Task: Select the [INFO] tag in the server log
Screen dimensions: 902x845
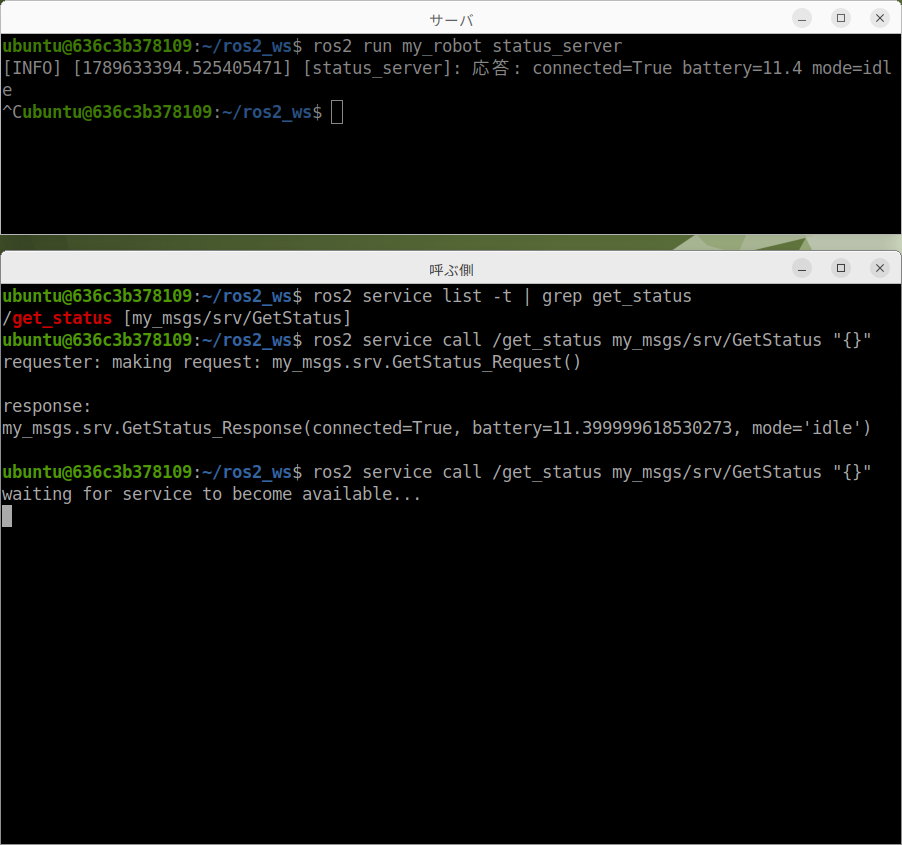Action: 32,68
